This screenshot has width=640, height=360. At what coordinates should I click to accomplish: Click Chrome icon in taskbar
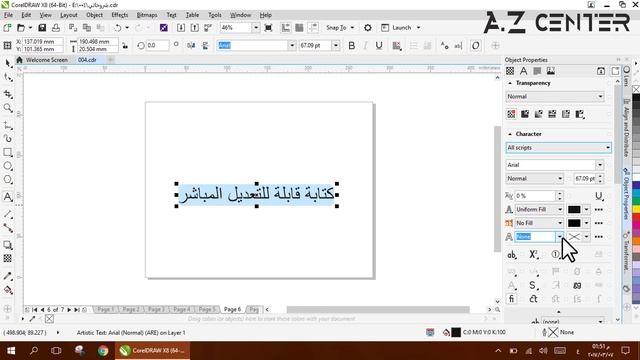[x=103, y=351]
